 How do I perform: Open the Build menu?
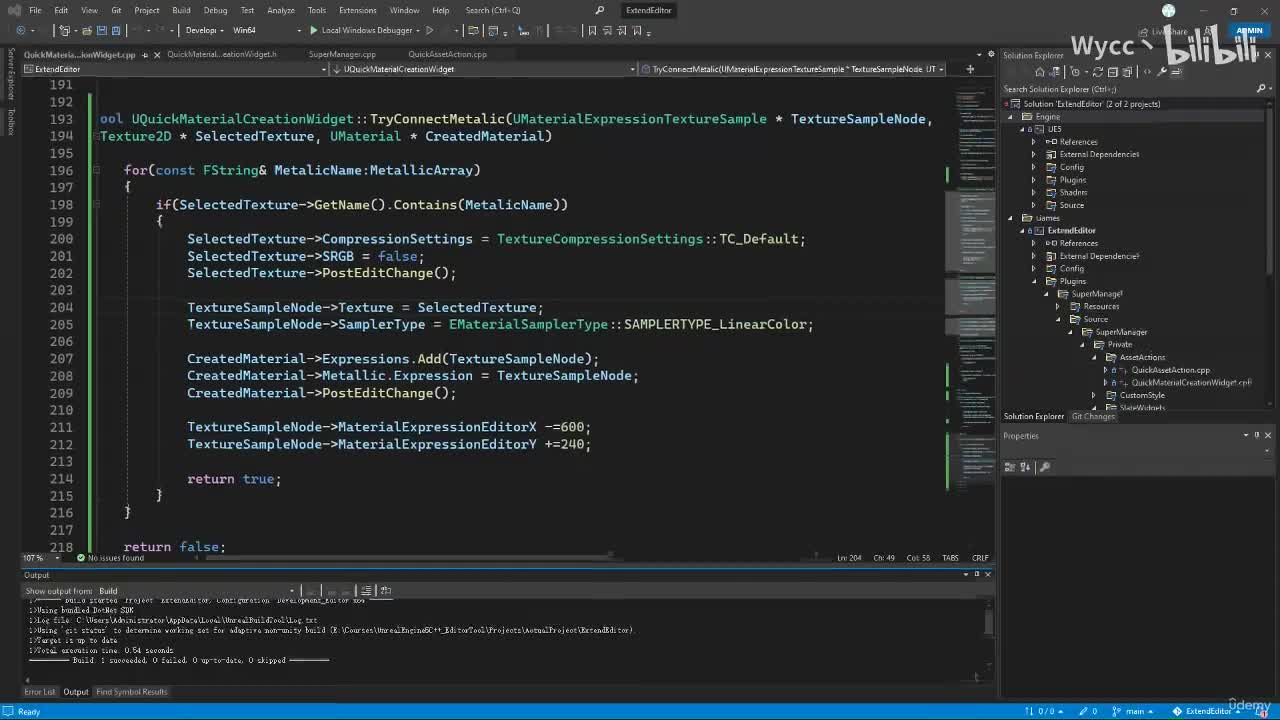point(181,10)
